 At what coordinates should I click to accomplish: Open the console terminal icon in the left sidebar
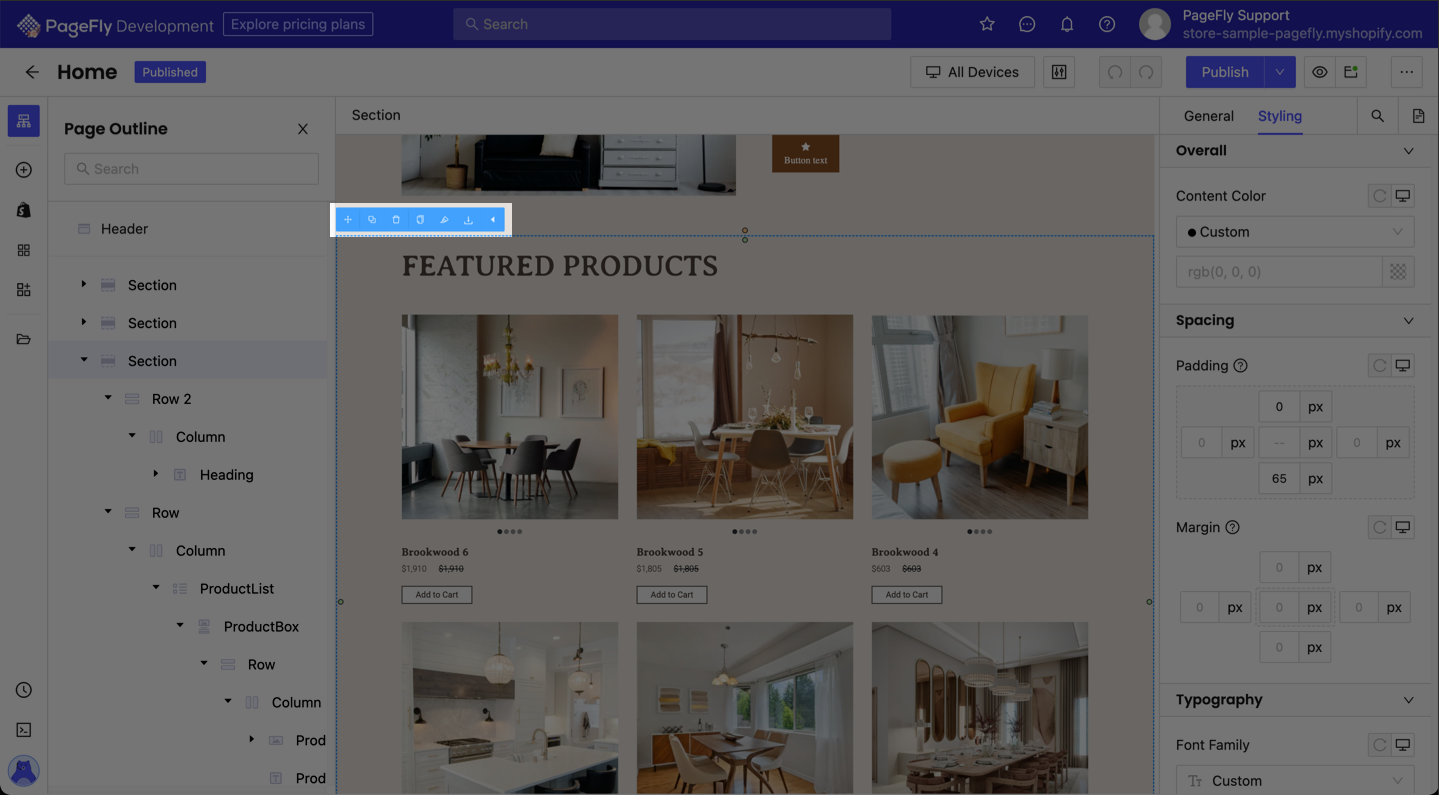click(x=24, y=730)
